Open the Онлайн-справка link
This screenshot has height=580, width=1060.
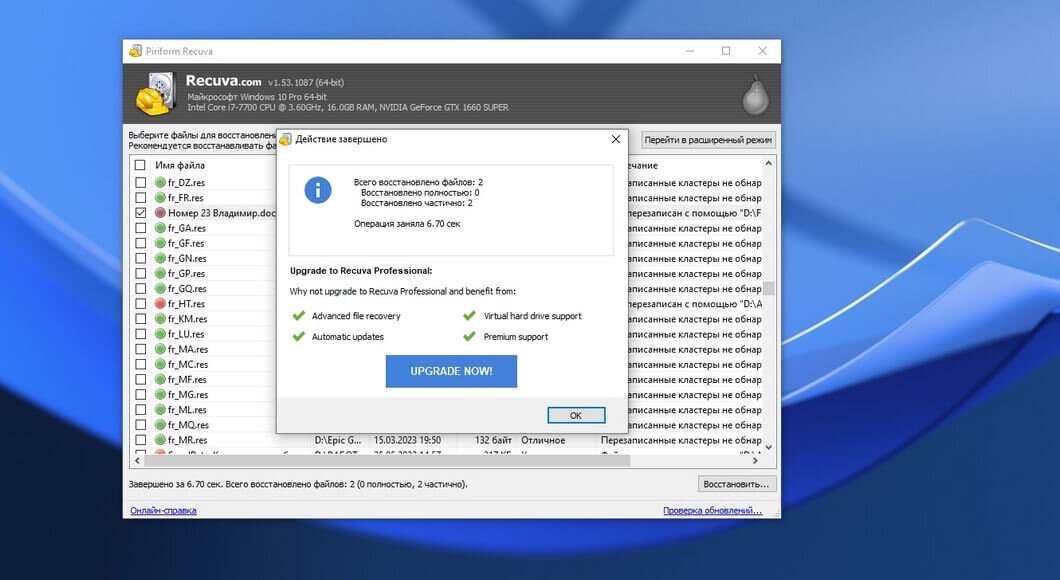coord(163,510)
